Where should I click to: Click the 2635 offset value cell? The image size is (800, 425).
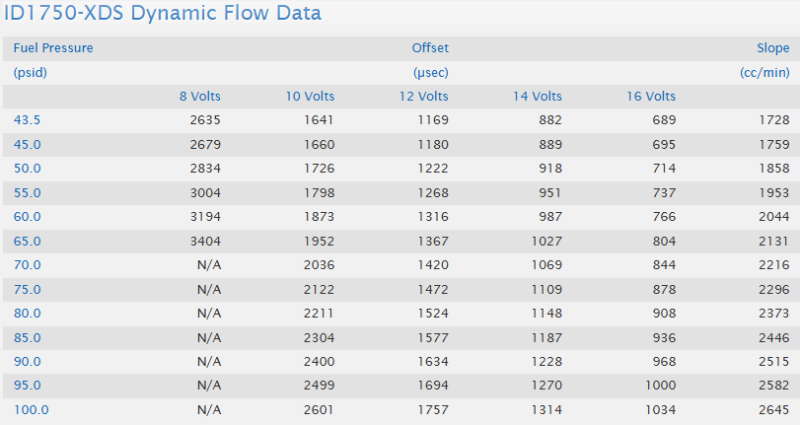tap(205, 120)
